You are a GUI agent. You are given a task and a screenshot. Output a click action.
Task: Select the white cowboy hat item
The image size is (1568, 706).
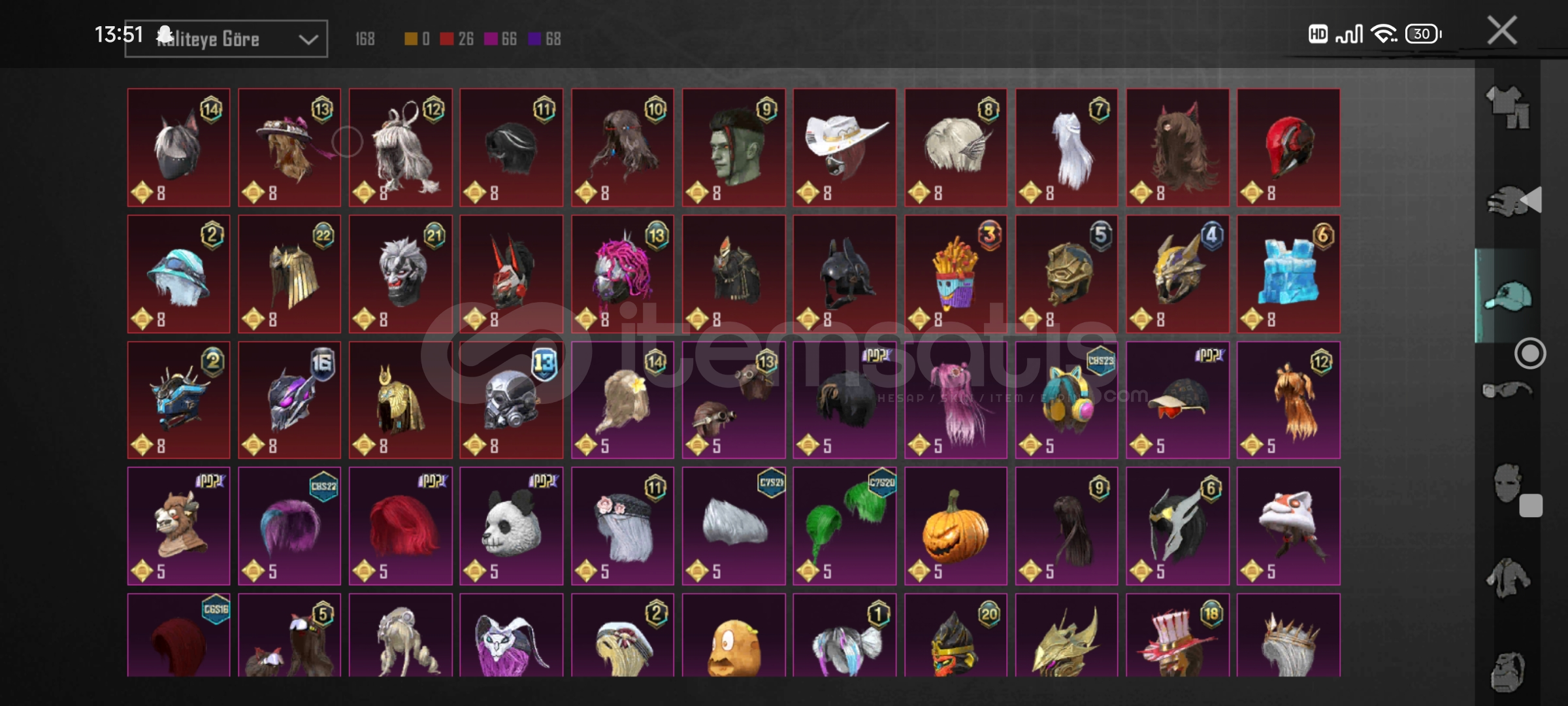[x=845, y=148]
